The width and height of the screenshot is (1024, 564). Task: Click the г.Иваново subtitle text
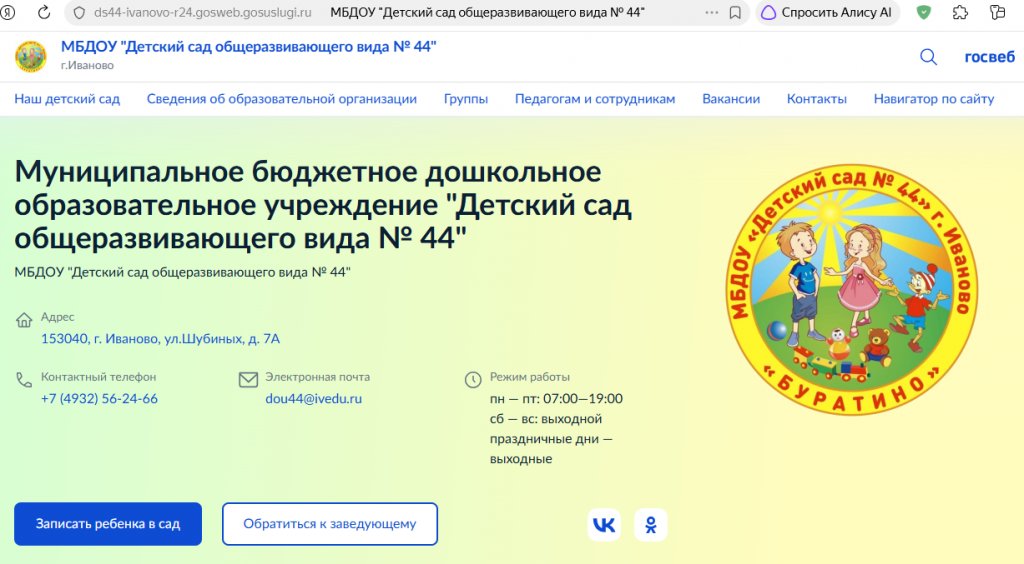click(x=87, y=65)
